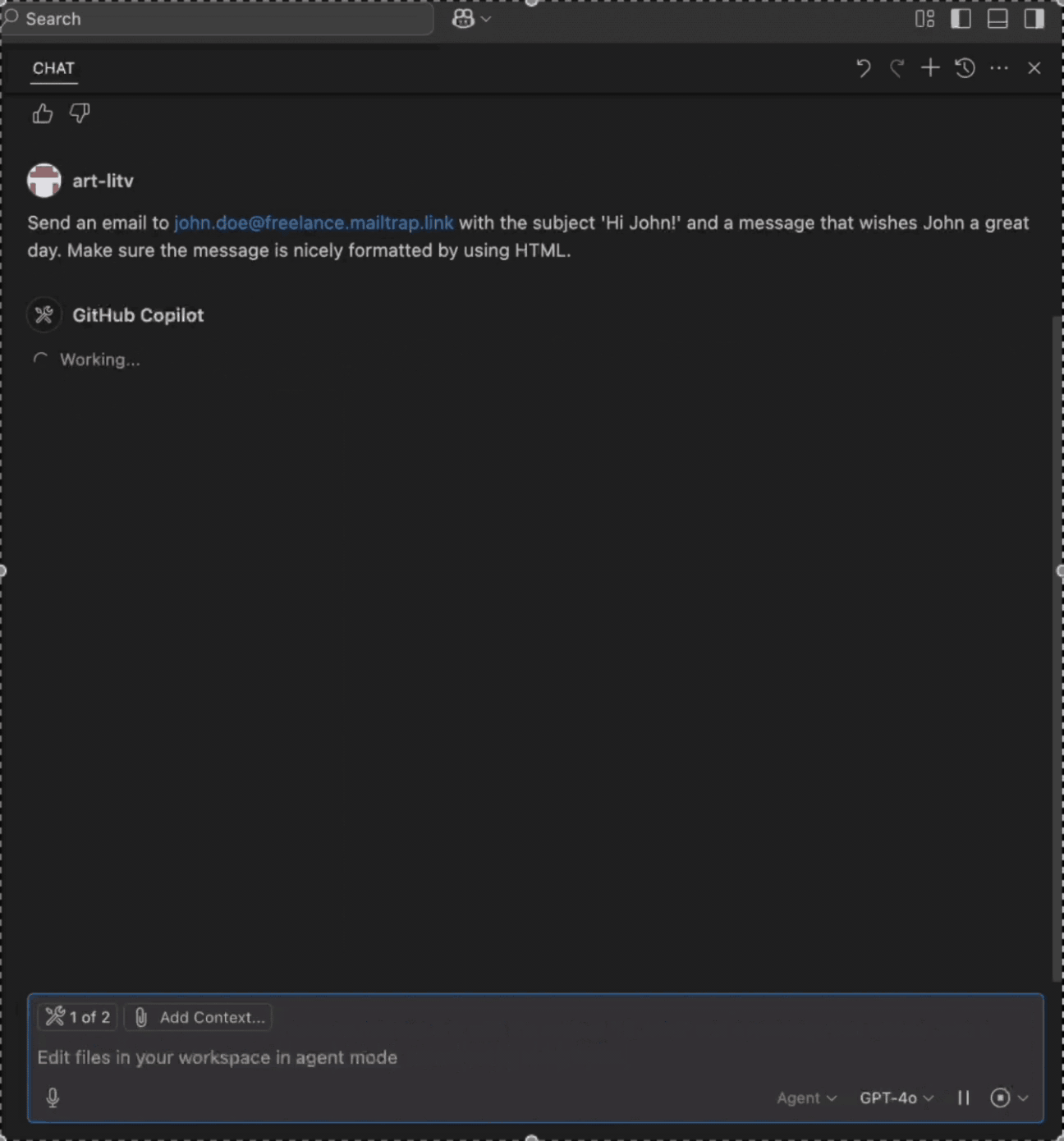Start a new chat with plus icon

tap(930, 68)
